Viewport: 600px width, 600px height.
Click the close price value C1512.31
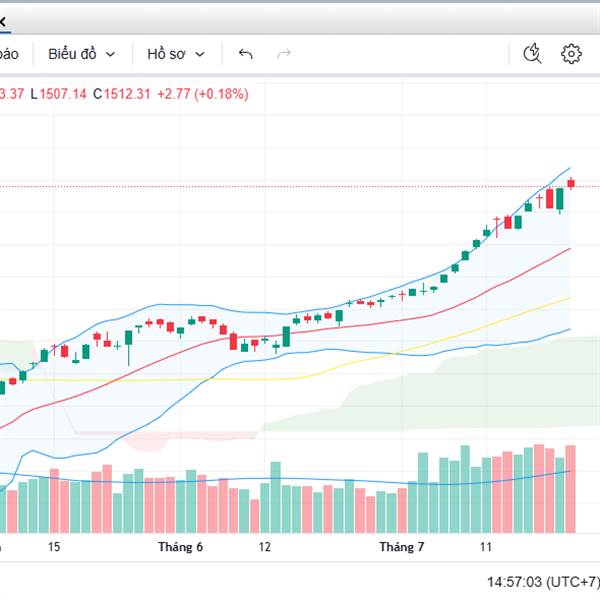click(x=122, y=94)
